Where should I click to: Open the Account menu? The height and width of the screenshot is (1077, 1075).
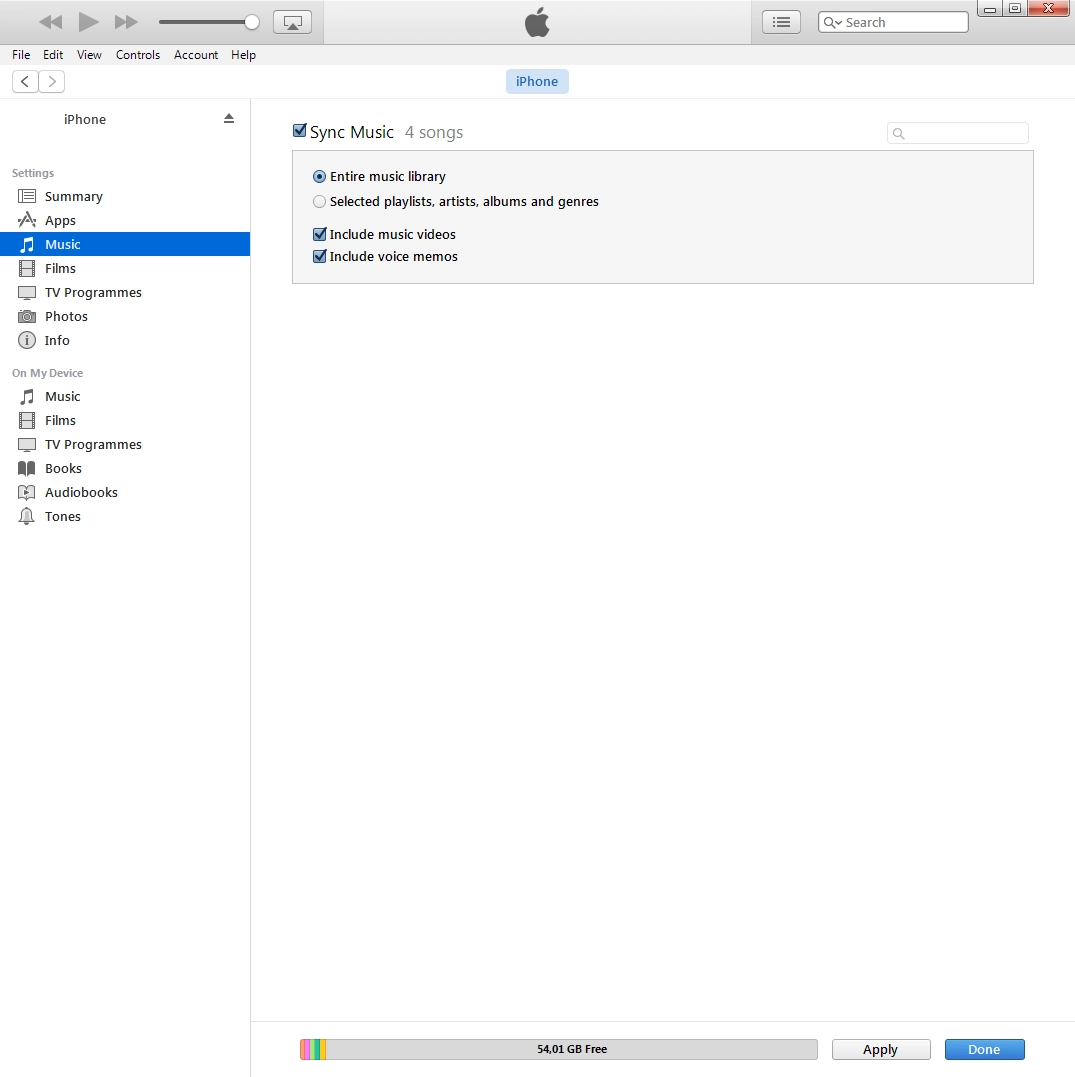(196, 55)
